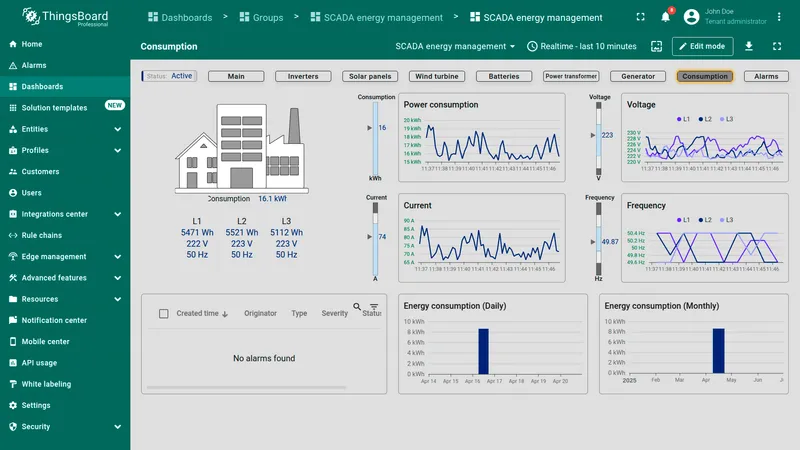The width and height of the screenshot is (800, 450).
Task: Open the notifications bell icon
Action: click(x=665, y=17)
